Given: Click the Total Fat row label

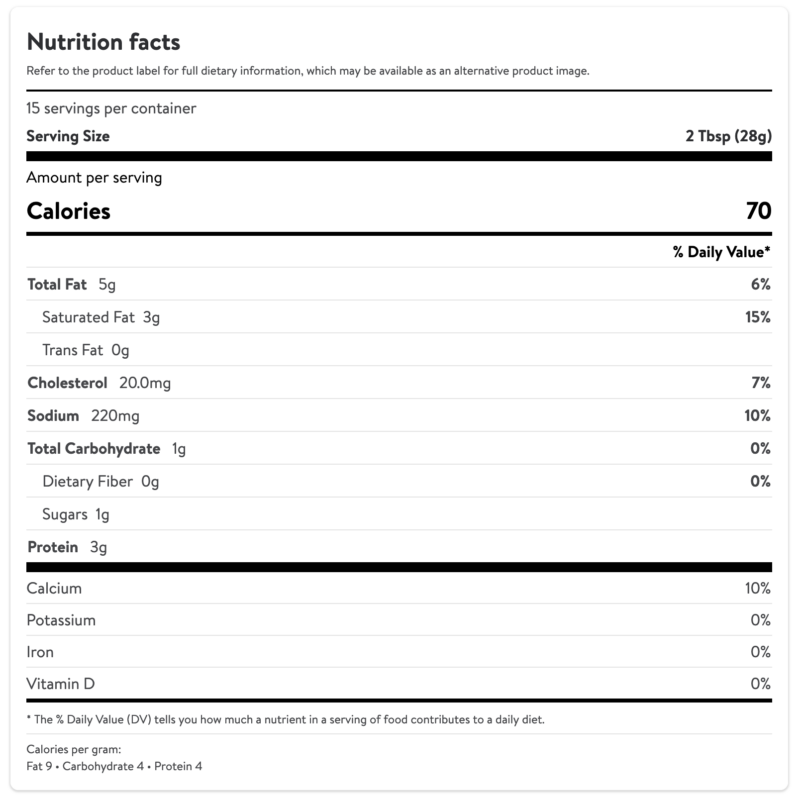Looking at the screenshot, I should (x=57, y=285).
